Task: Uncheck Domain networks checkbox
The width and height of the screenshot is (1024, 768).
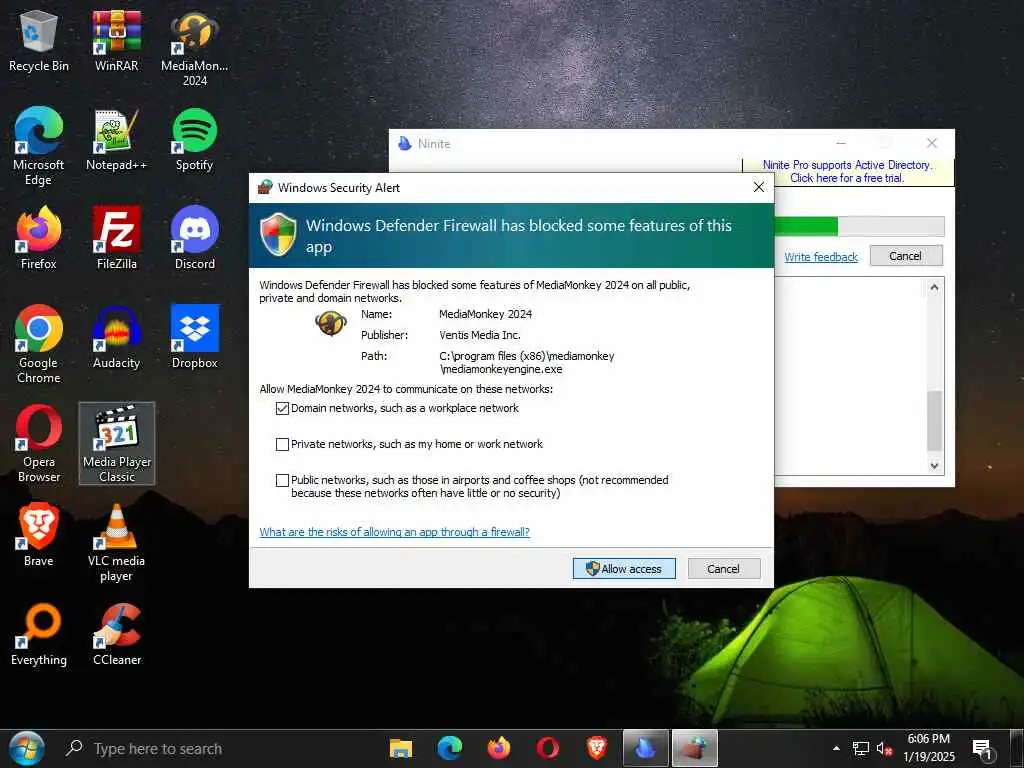Action: pos(282,408)
